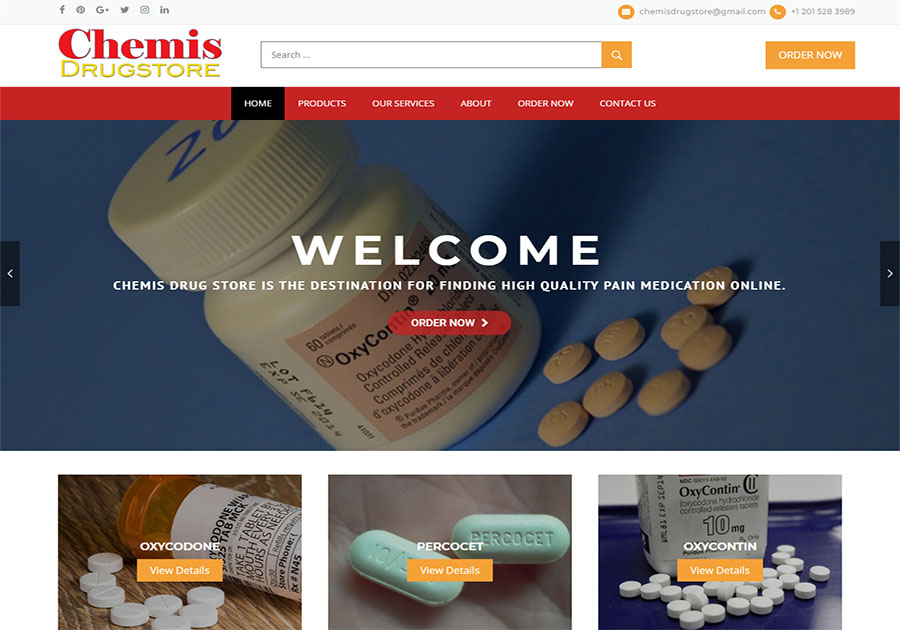View Details for Percocet
The image size is (900, 630).
[450, 570]
